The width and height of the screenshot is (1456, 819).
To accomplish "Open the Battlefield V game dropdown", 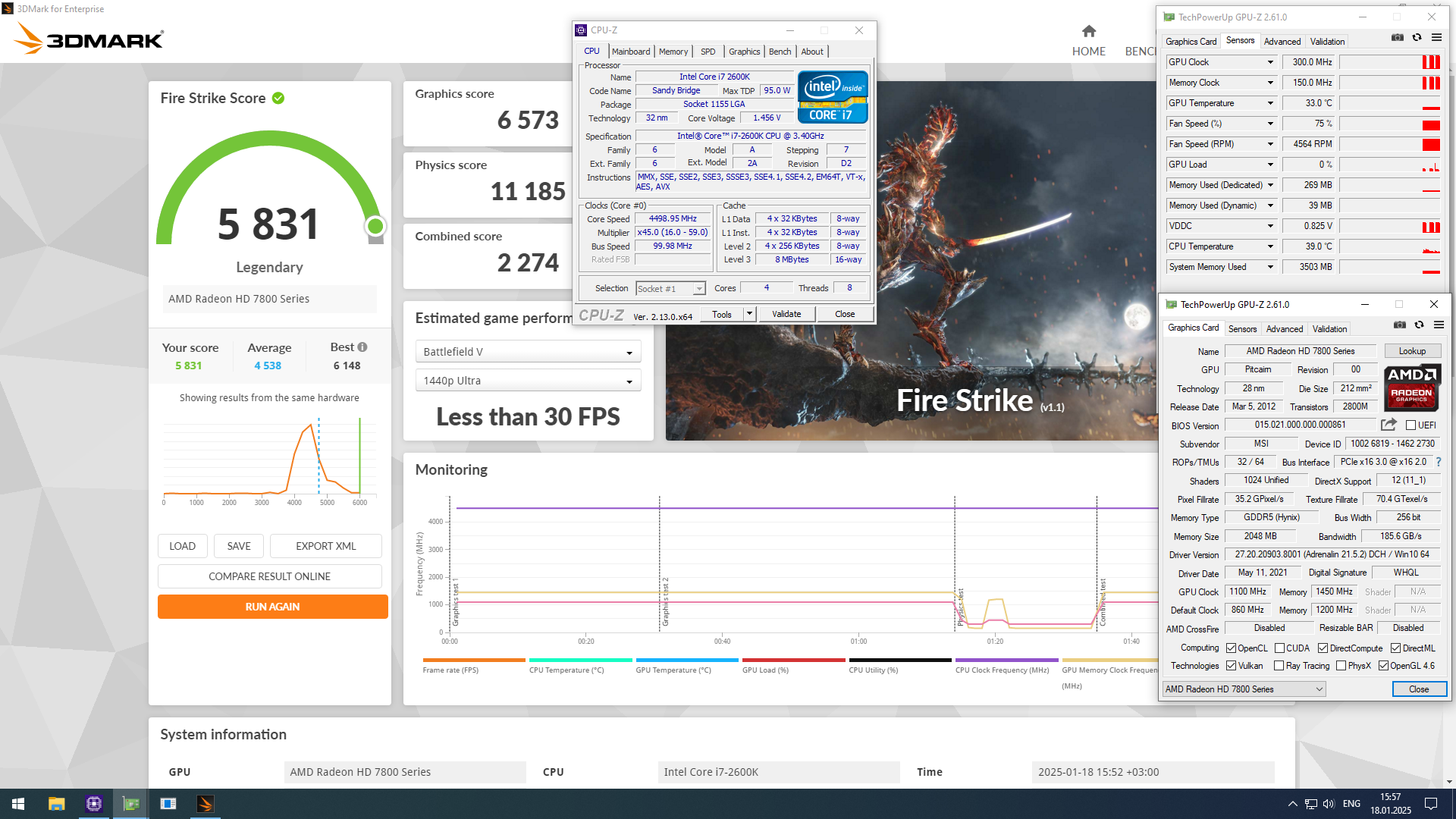I will (528, 352).
